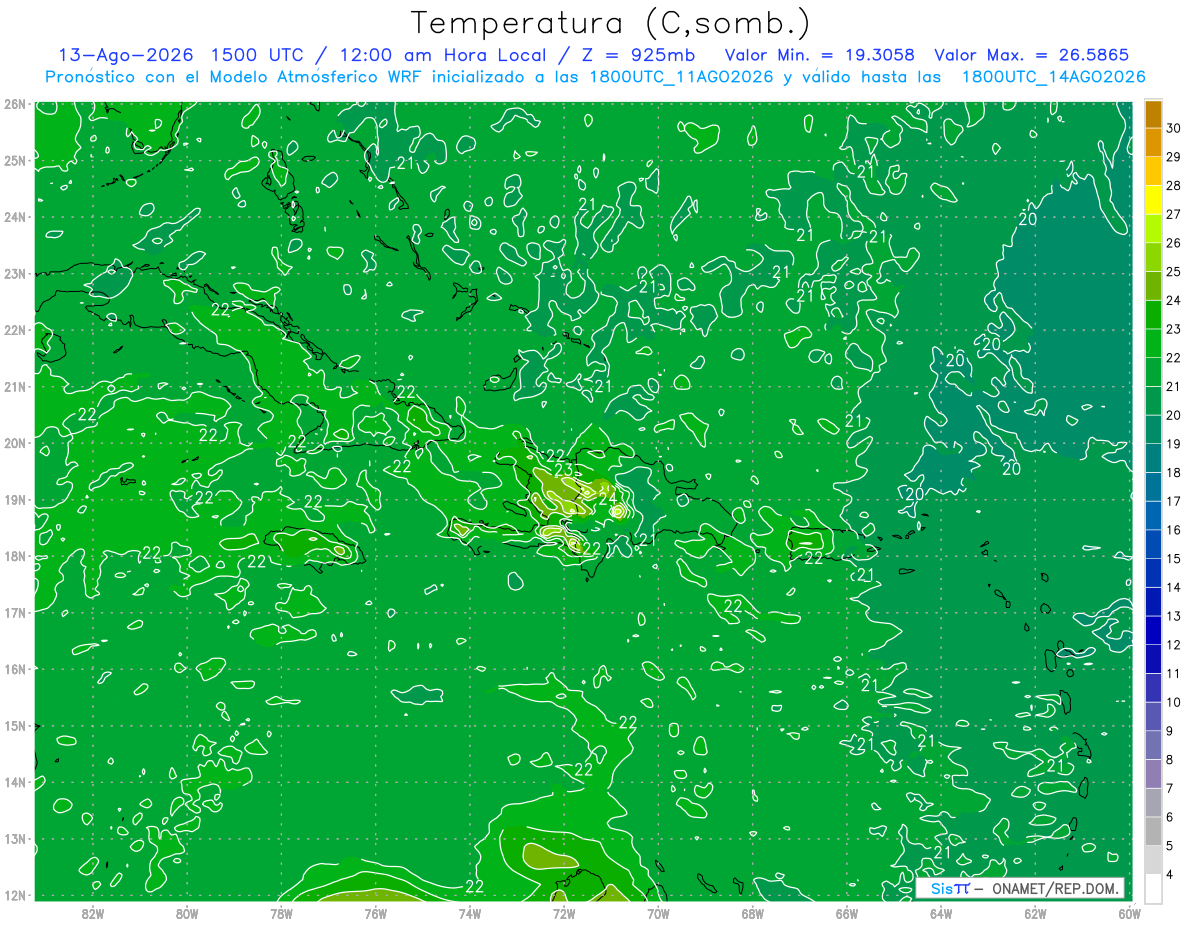Click the longitude label "78W"
This screenshot has height=927, width=1200.
coord(281,913)
